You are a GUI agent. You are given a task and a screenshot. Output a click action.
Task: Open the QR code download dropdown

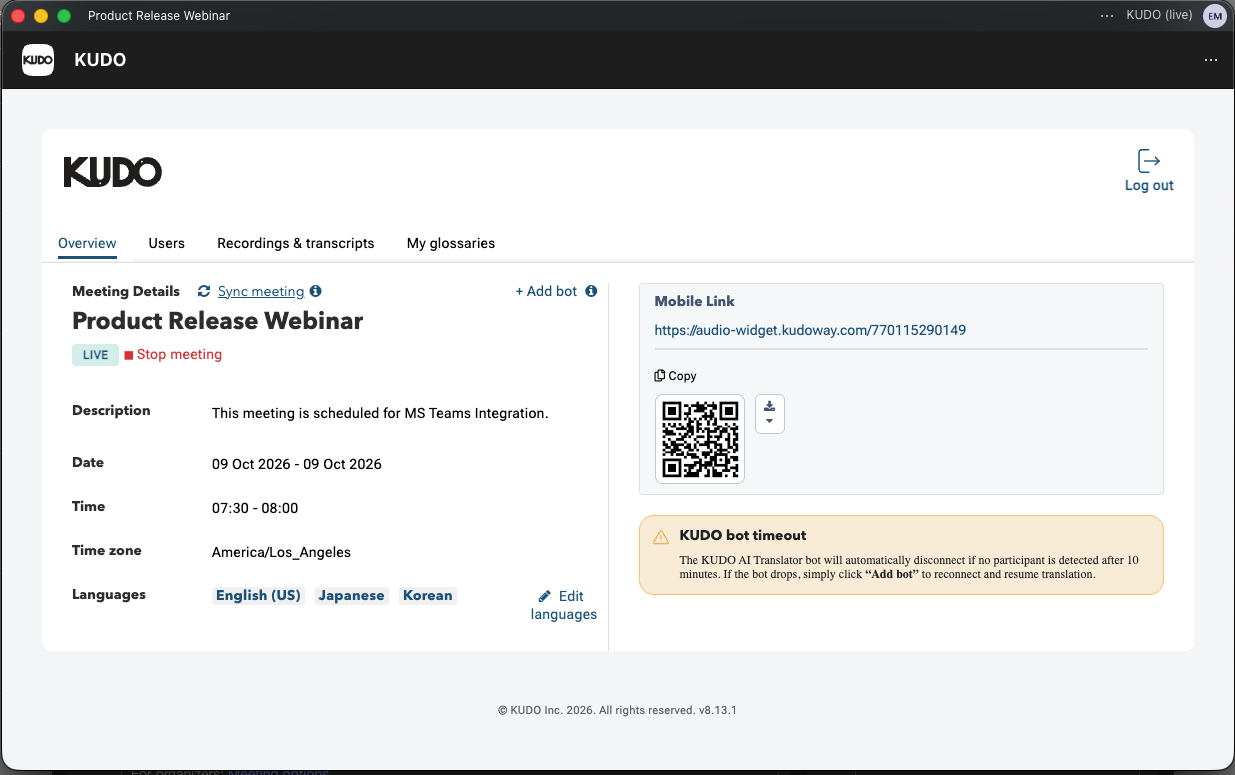tap(770, 413)
